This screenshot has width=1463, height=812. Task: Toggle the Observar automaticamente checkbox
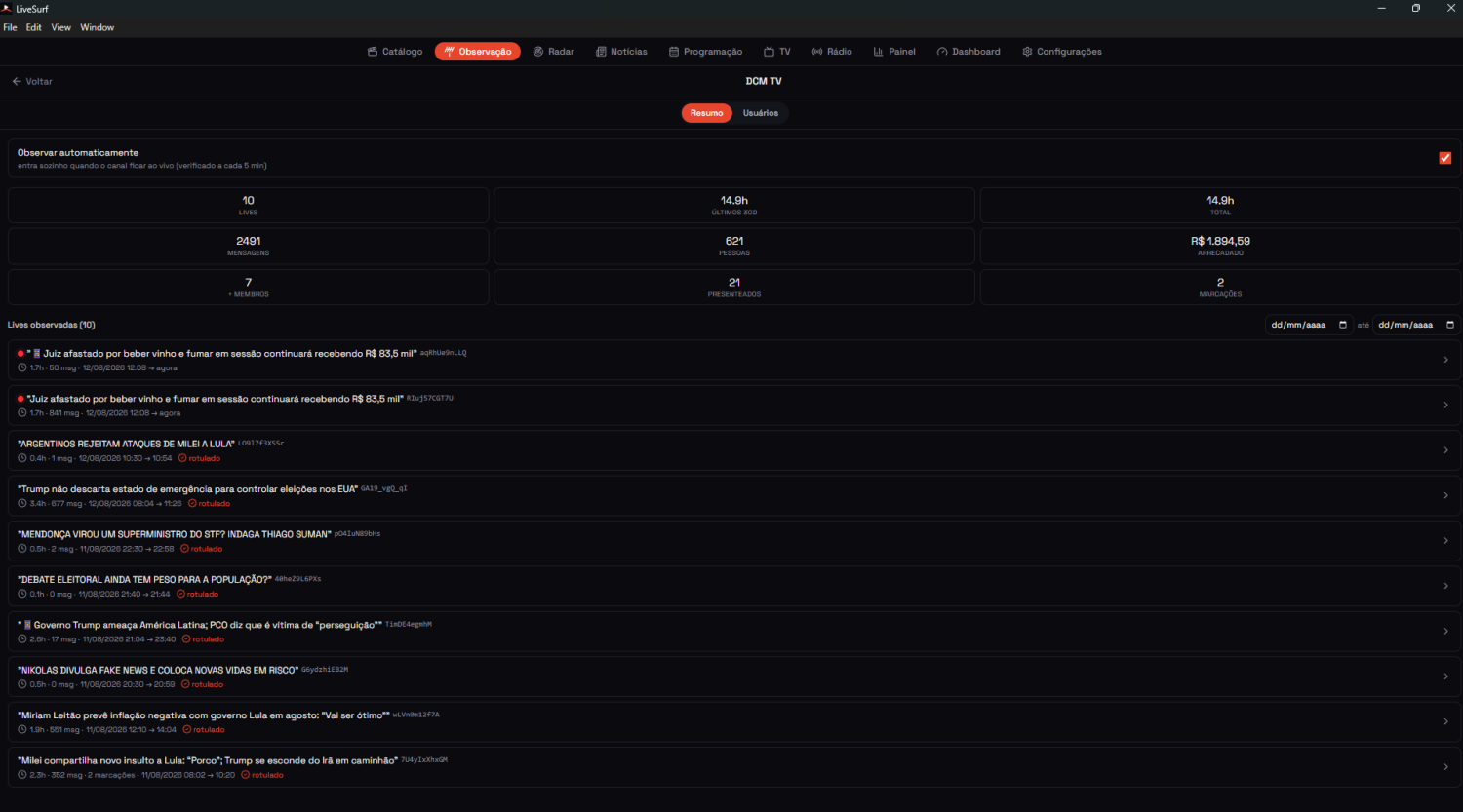tap(1445, 158)
